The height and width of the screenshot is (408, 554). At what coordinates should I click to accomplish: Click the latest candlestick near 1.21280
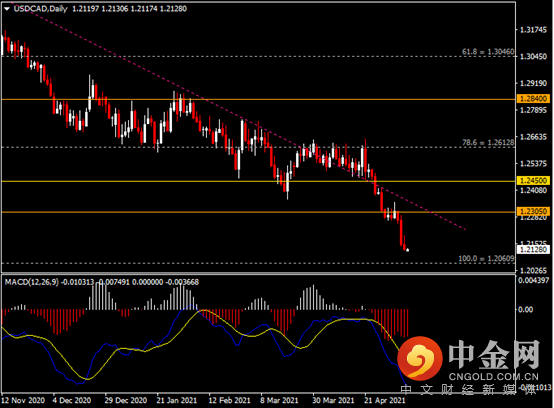[408, 250]
